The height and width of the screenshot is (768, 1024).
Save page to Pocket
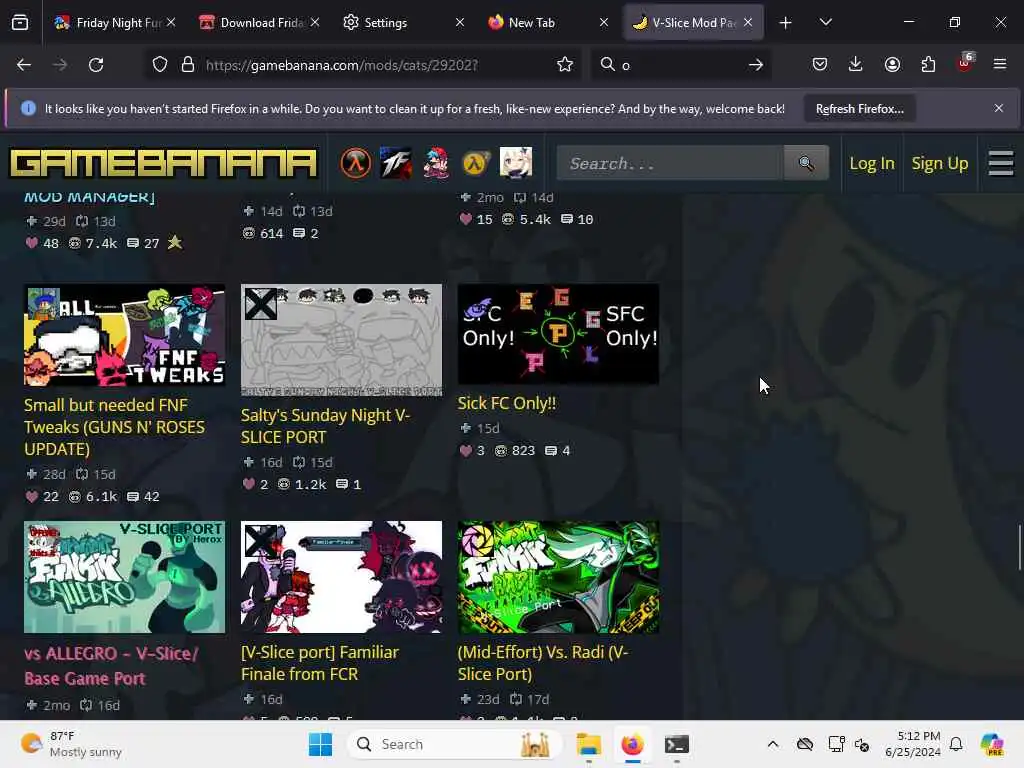(x=820, y=65)
